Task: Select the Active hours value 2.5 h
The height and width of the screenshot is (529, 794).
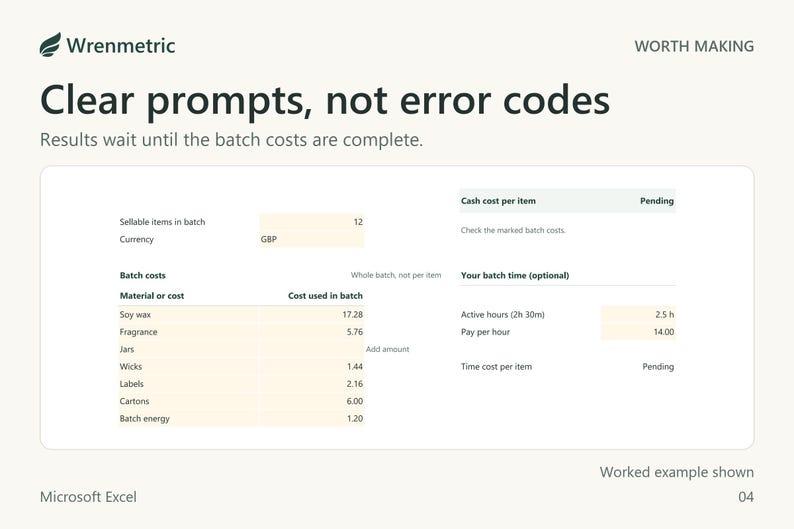Action: click(x=638, y=314)
